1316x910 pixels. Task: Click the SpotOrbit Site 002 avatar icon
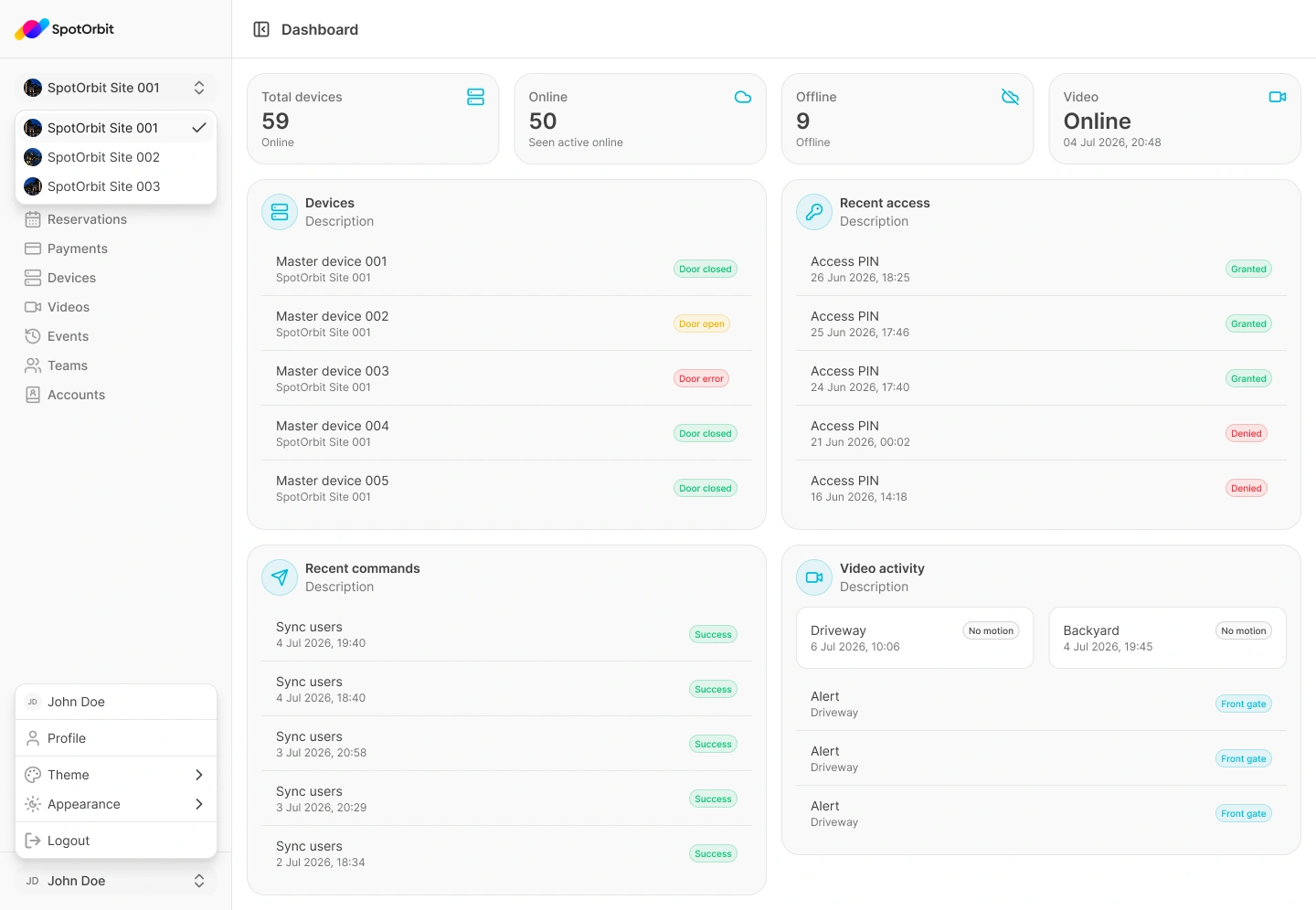coord(33,157)
